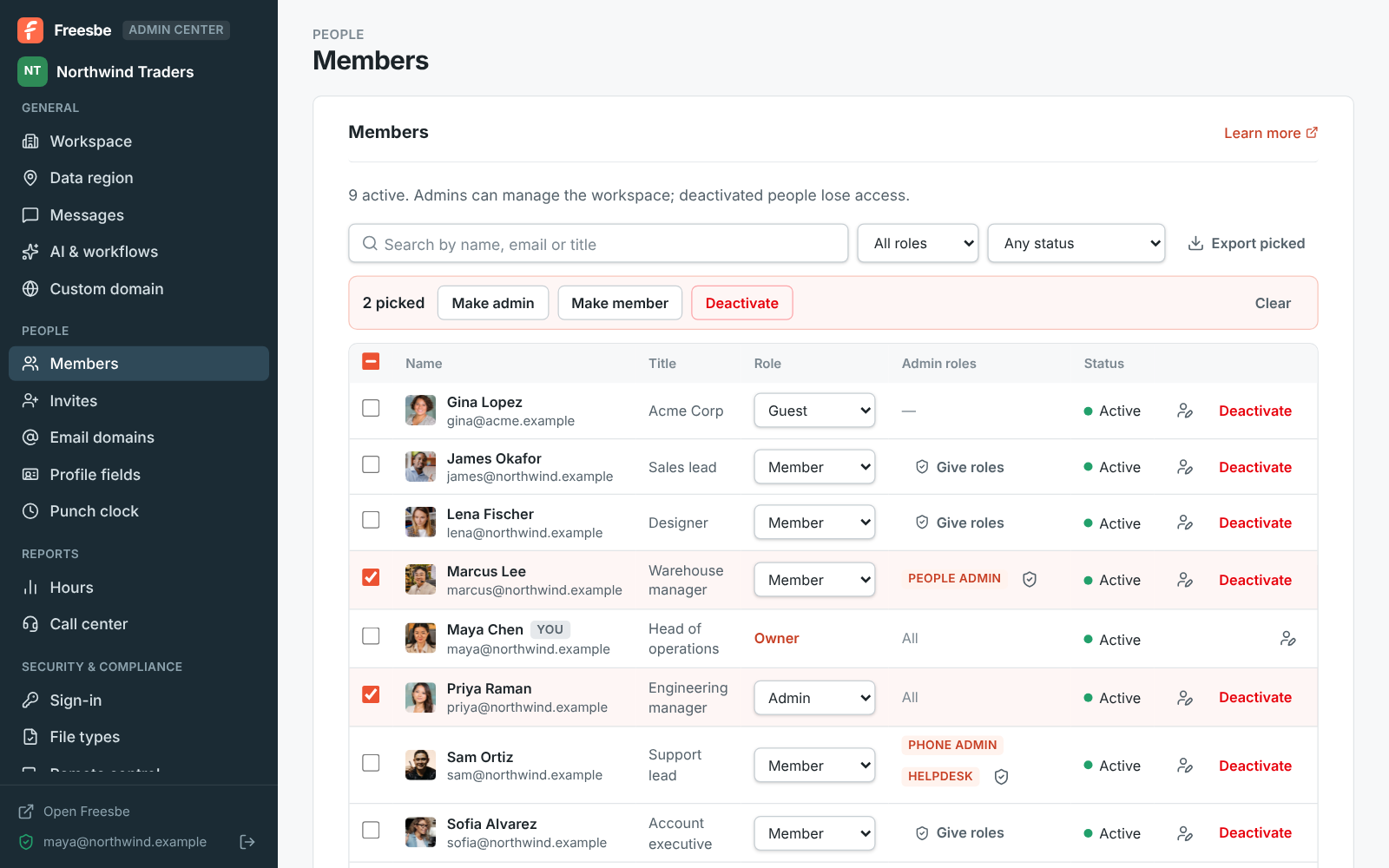Uncheck Priya Raman's row checkbox

(371, 694)
